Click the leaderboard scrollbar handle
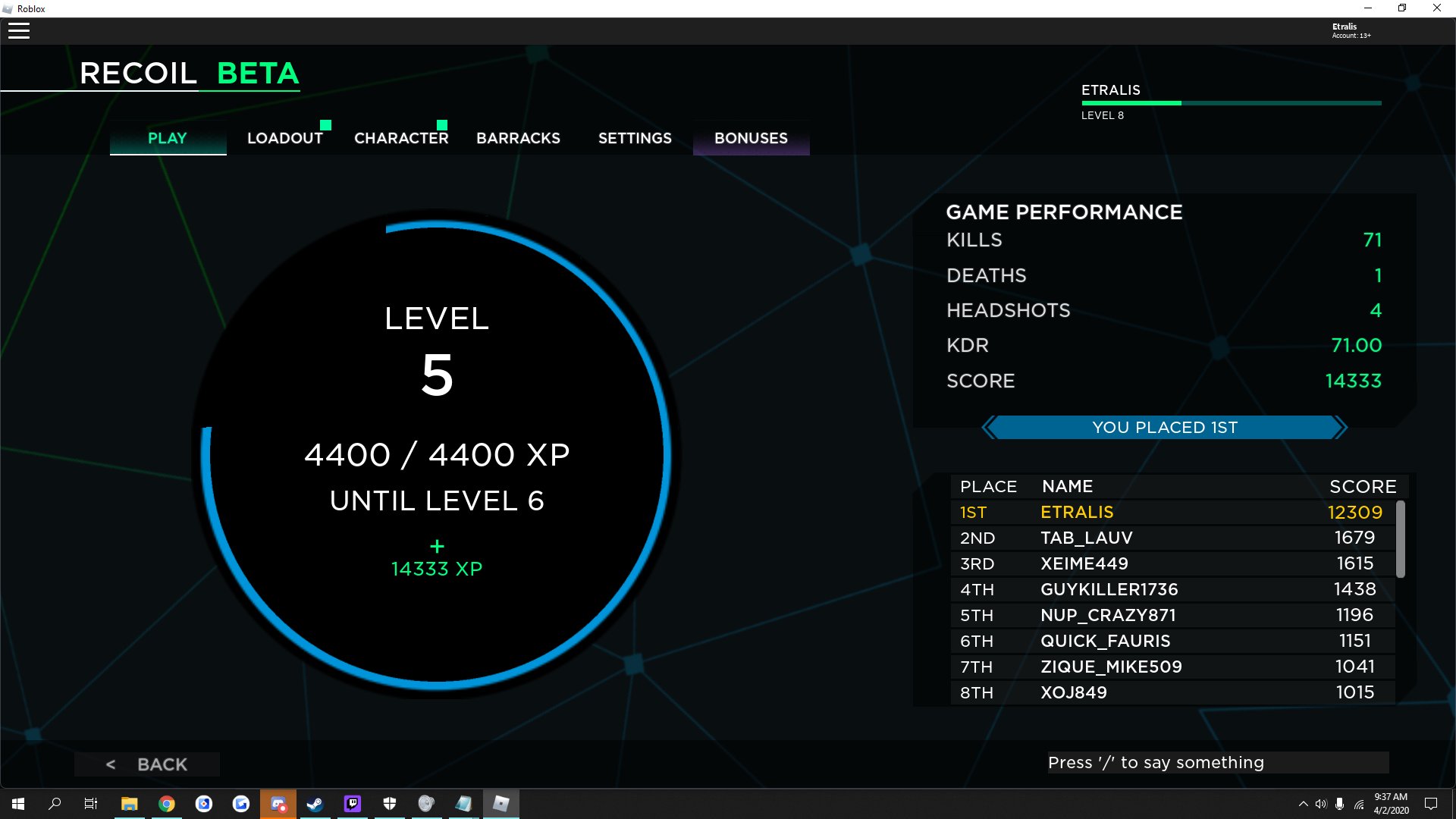Image resolution: width=1456 pixels, height=819 pixels. pos(1400,539)
